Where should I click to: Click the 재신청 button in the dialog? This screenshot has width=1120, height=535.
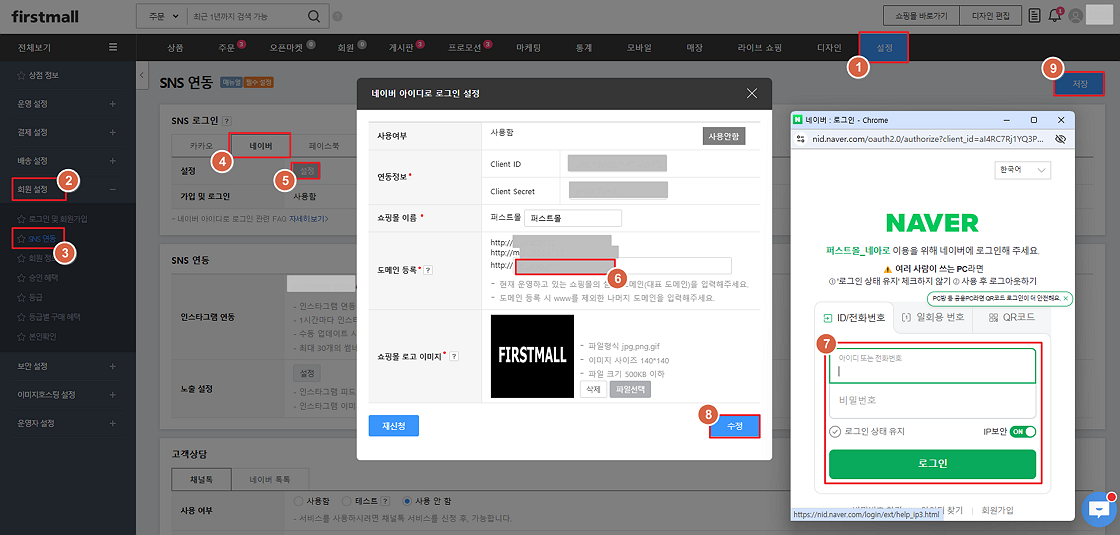click(x=394, y=426)
